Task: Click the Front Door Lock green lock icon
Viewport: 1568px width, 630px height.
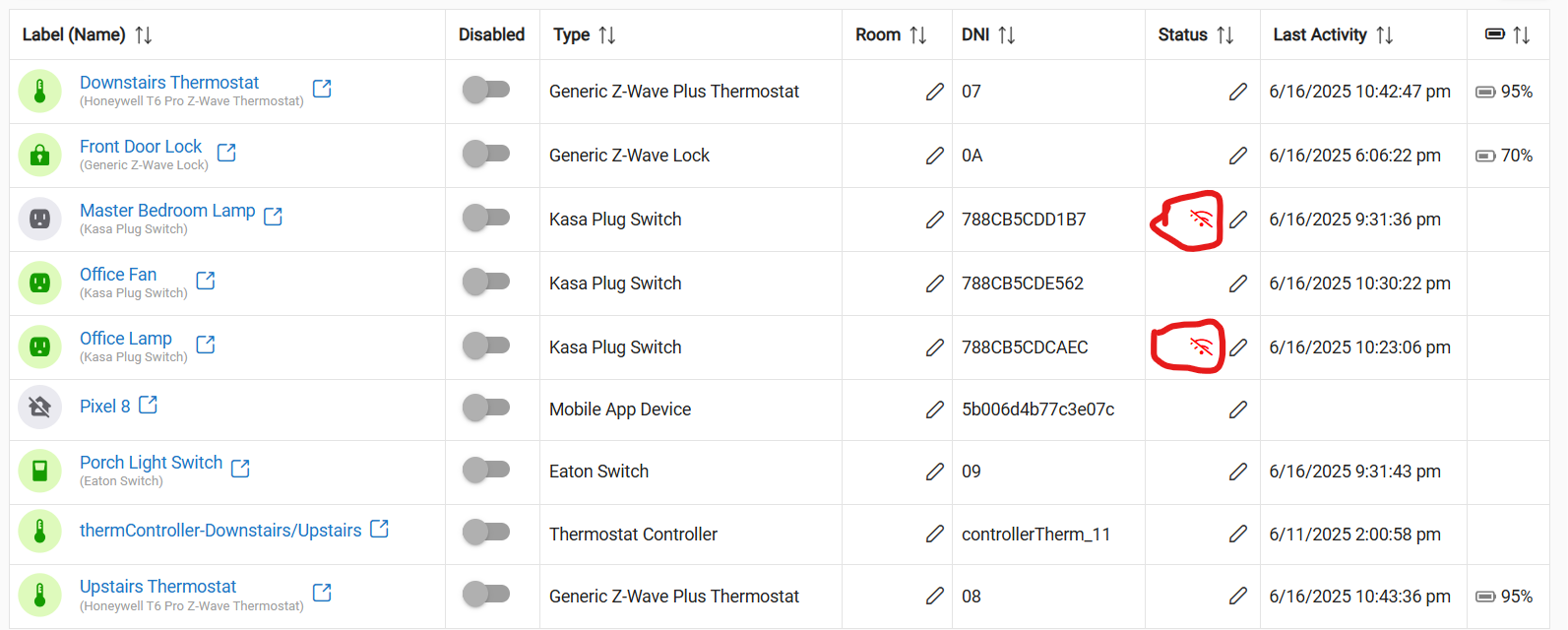Action: click(x=40, y=155)
